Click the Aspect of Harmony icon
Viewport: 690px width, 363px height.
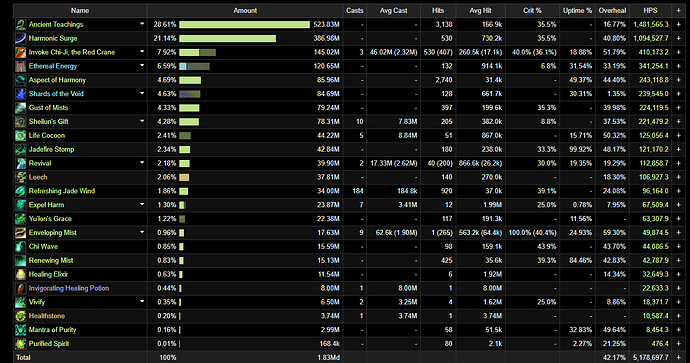tap(21, 80)
